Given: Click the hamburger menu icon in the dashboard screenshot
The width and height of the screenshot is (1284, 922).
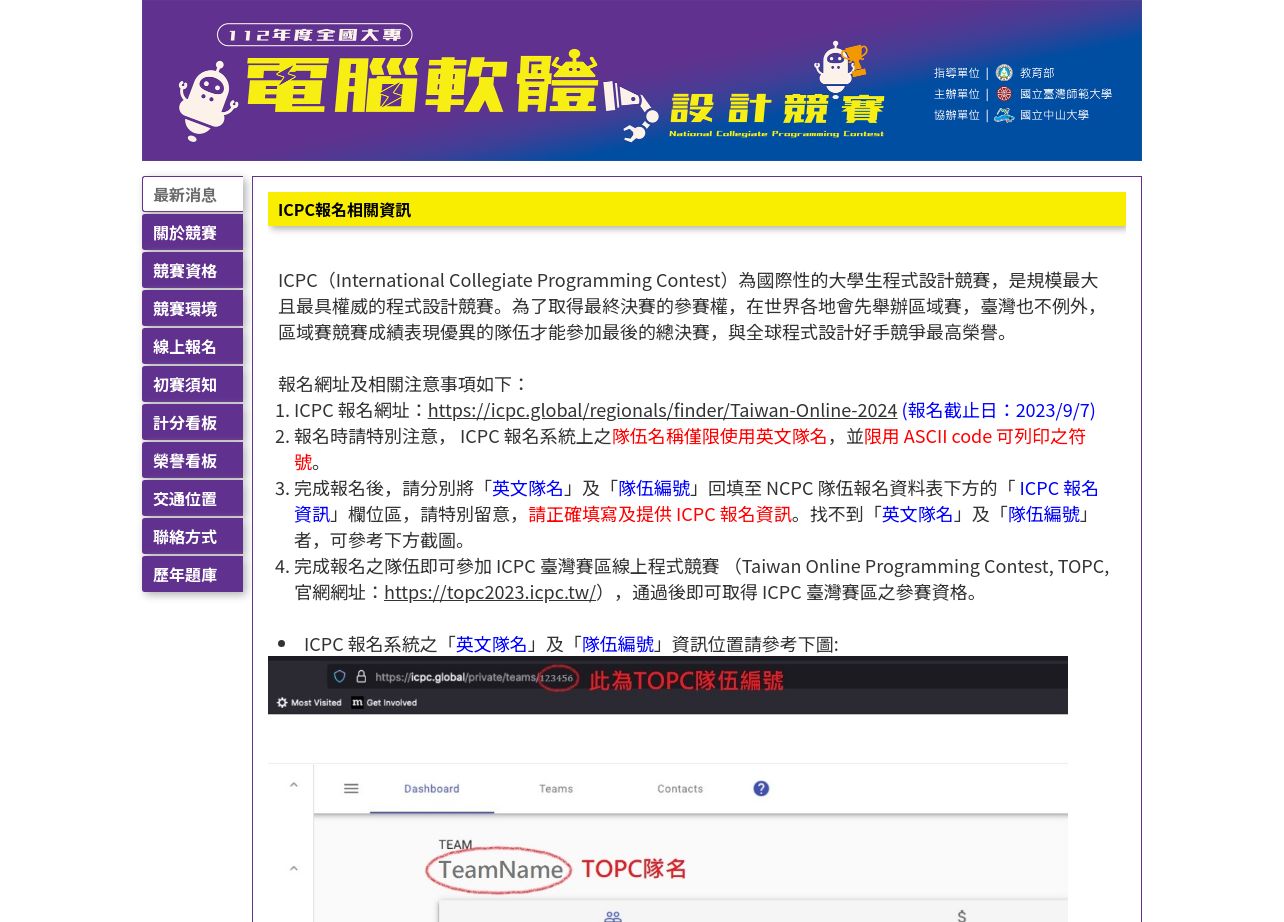Looking at the screenshot, I should pyautogui.click(x=351, y=789).
